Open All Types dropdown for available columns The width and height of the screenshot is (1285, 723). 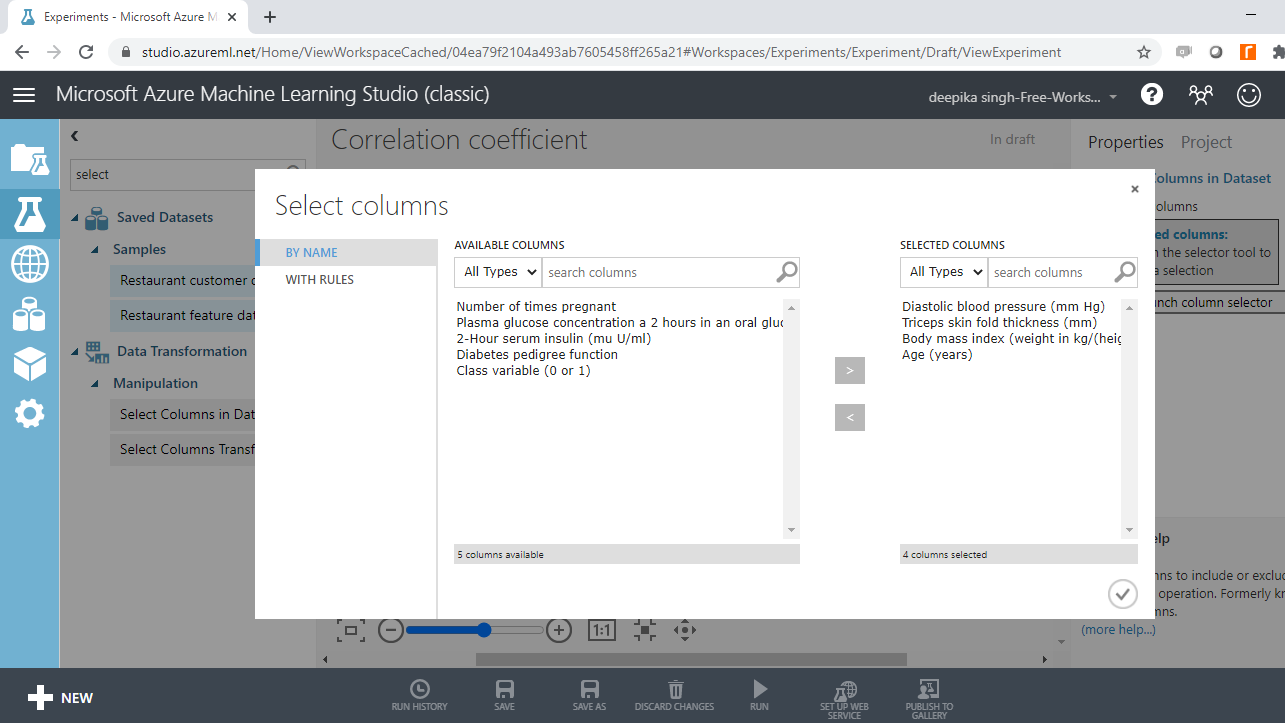pyautogui.click(x=498, y=272)
